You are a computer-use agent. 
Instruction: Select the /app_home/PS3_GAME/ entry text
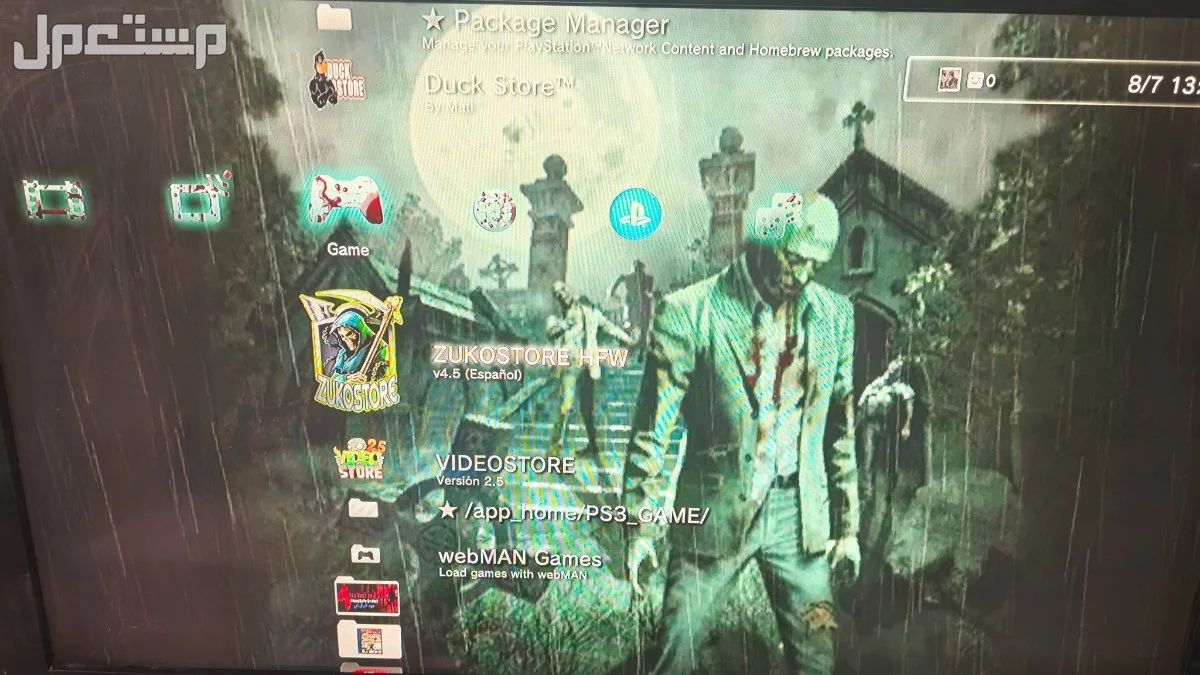(574, 513)
